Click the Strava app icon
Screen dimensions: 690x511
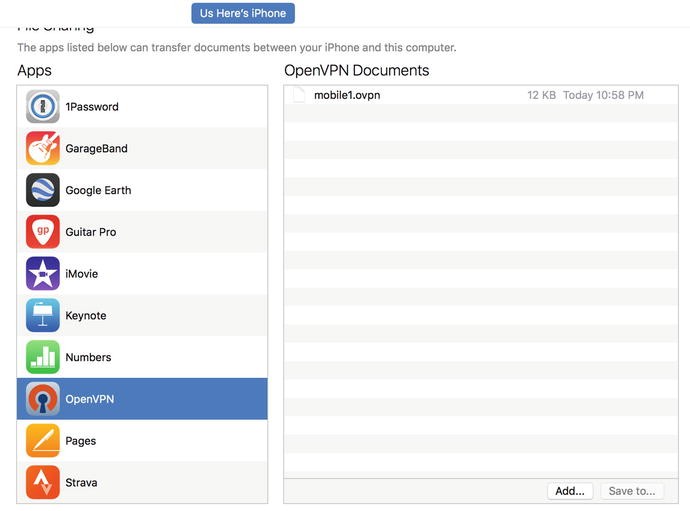click(43, 482)
